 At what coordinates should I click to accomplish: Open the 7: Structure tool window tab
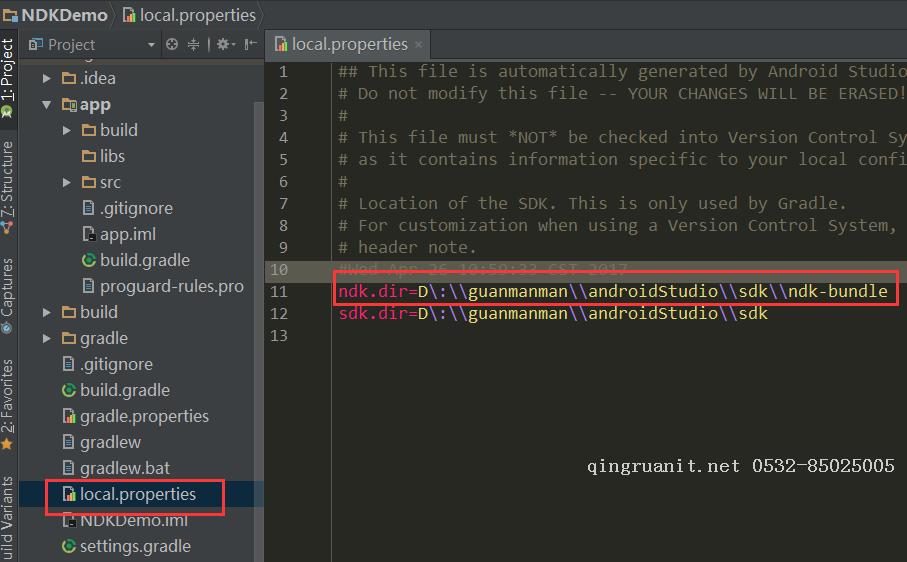(x=8, y=187)
